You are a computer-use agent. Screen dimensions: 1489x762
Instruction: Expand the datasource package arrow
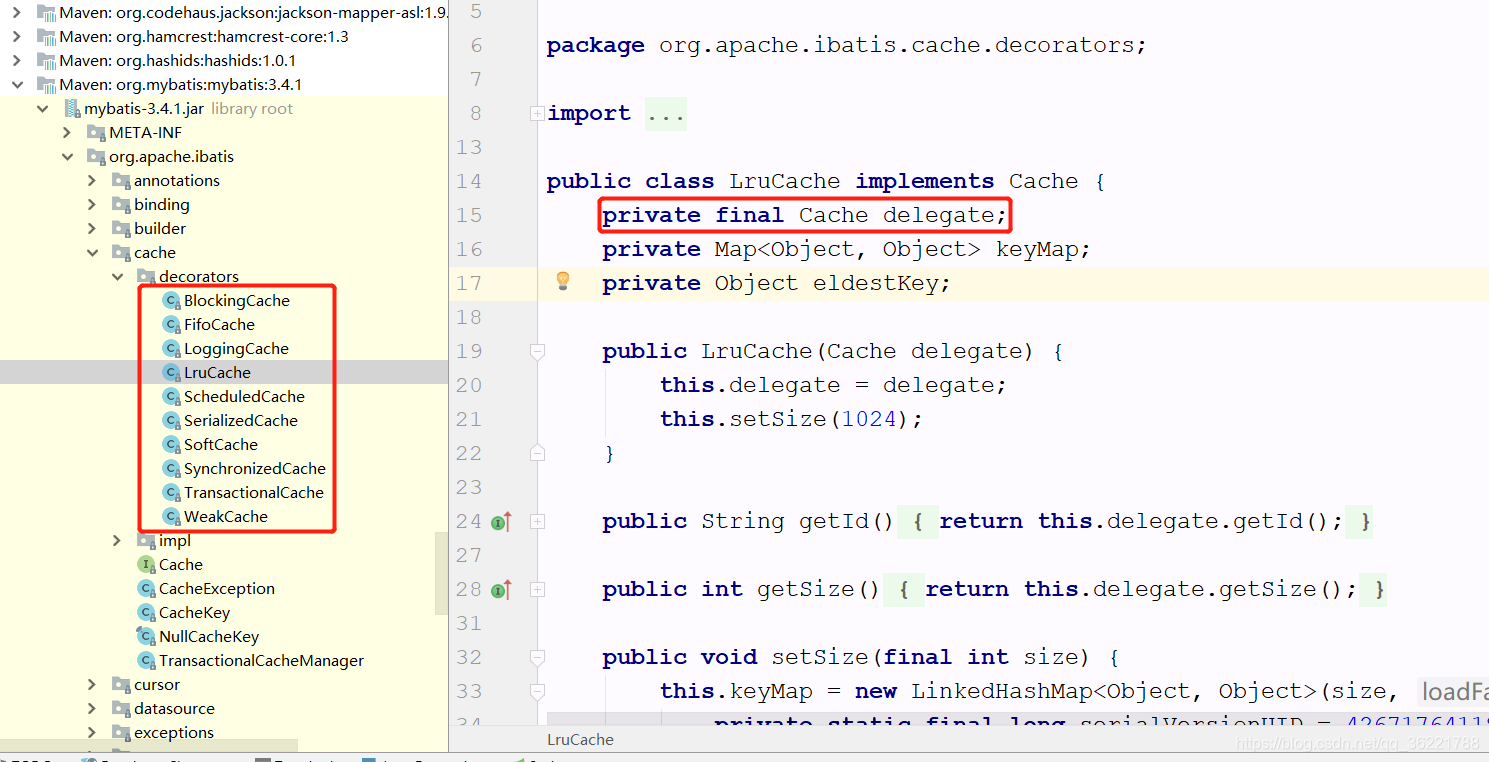click(x=93, y=708)
